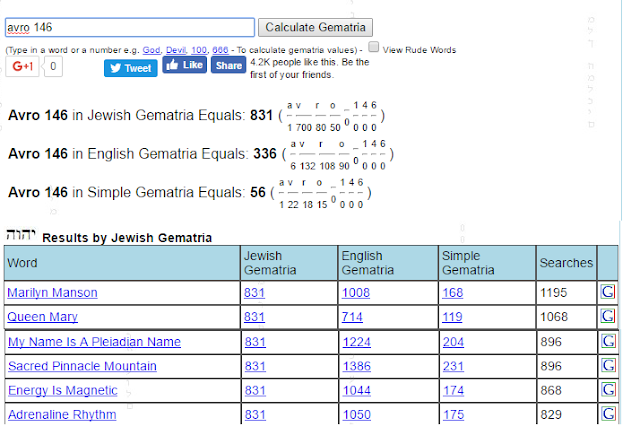Open the God example link
This screenshot has height=444, width=640.
(151, 50)
